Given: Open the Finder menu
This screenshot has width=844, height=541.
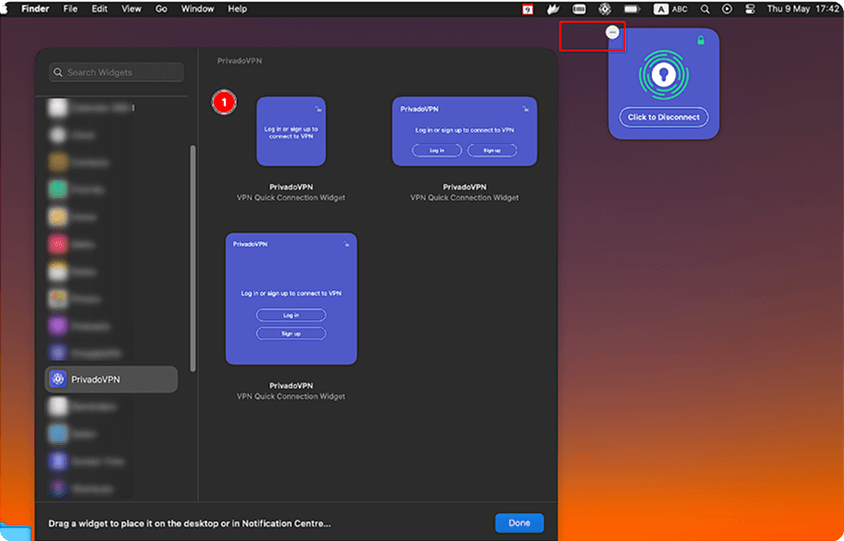Looking at the screenshot, I should click(x=36, y=9).
